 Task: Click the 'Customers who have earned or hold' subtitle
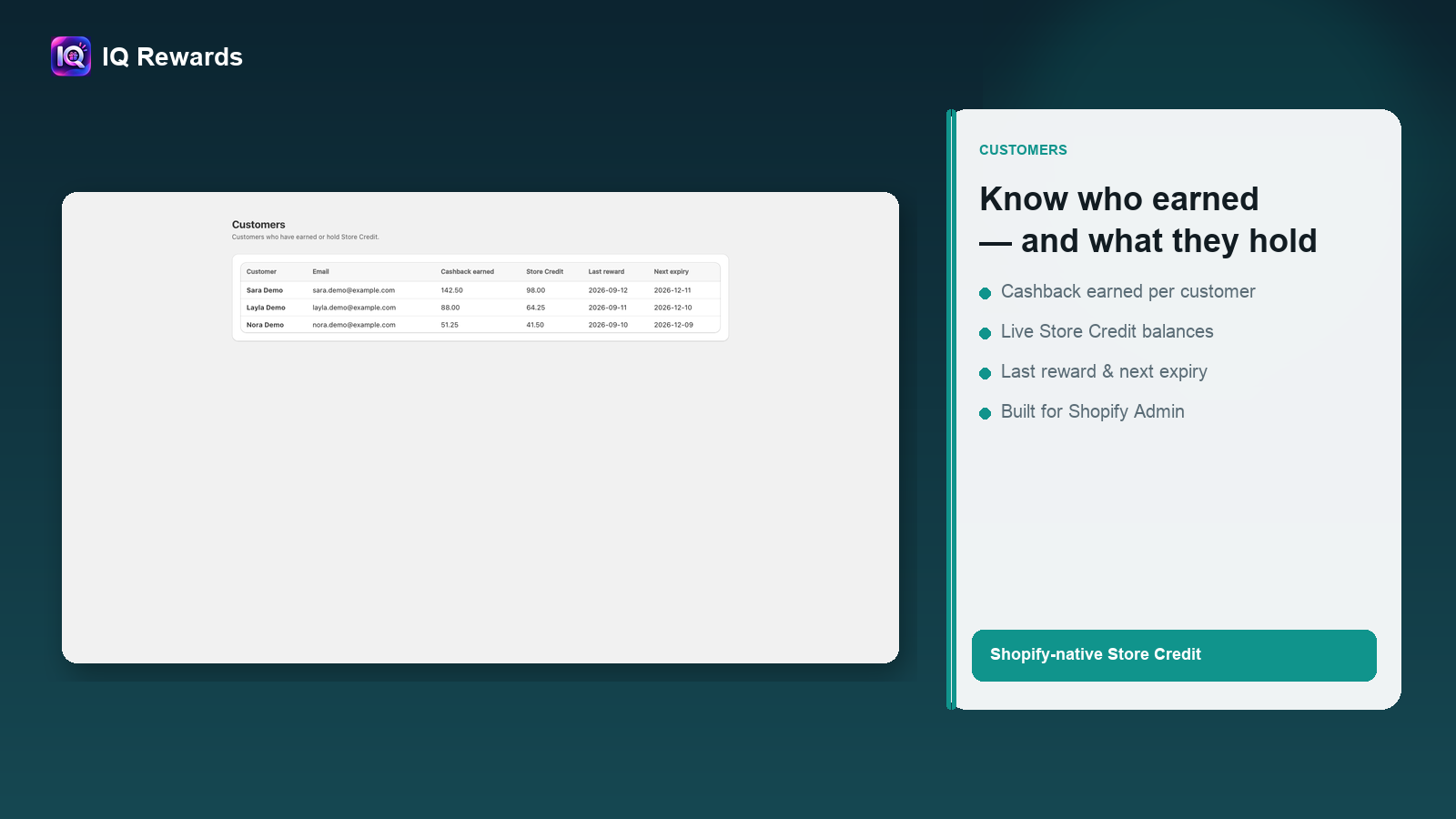[305, 237]
